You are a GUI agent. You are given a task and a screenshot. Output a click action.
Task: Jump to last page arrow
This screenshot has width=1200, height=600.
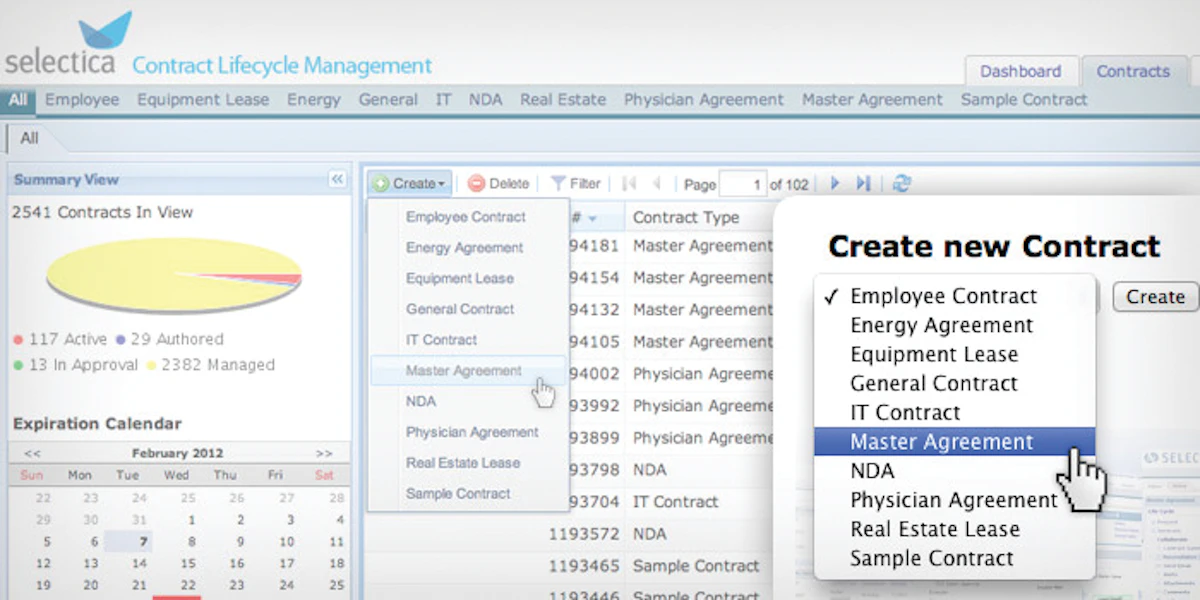(863, 183)
